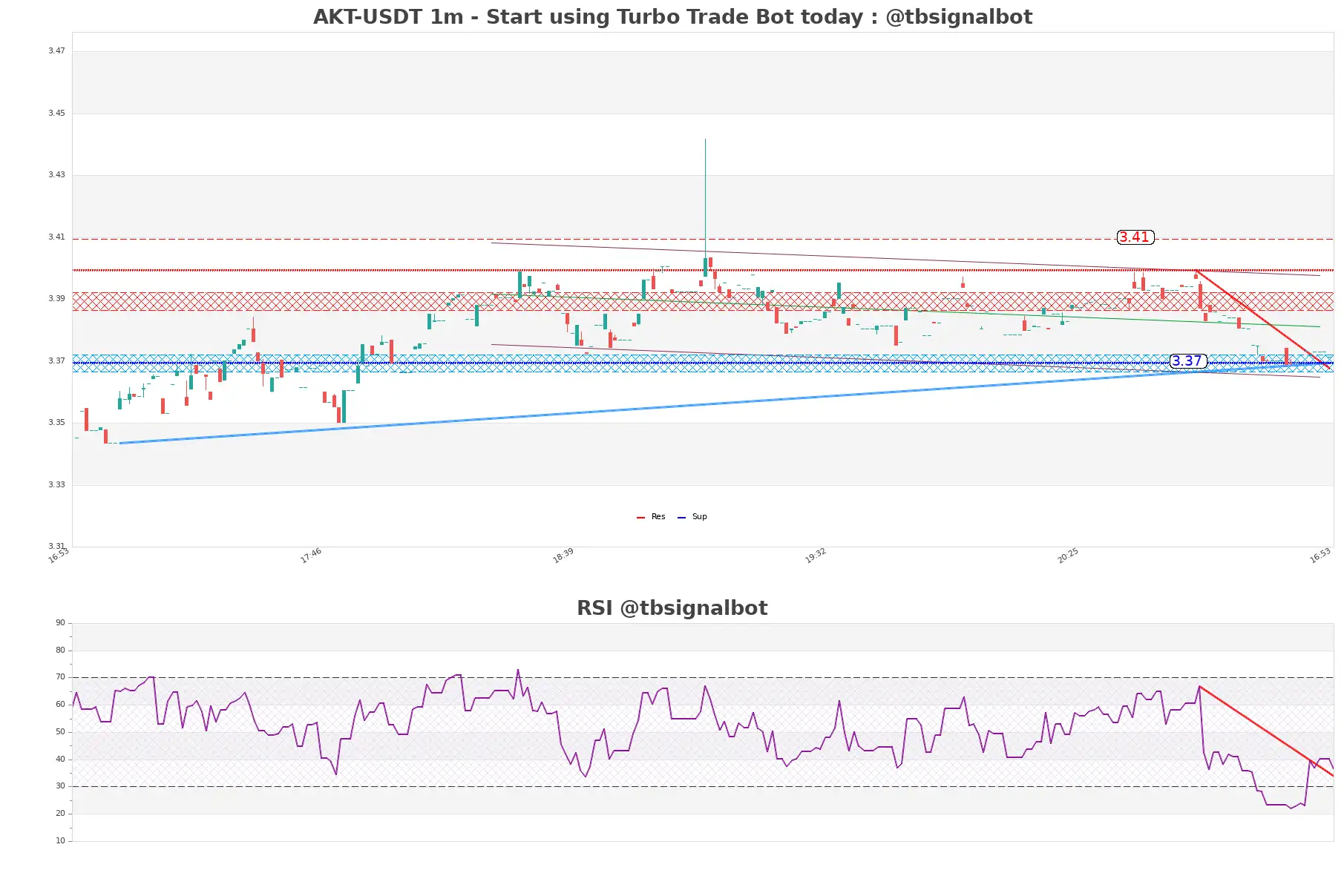Image resolution: width=1344 pixels, height=896 pixels.
Task: Click the RSI 70 axis label
Action: coord(60,677)
